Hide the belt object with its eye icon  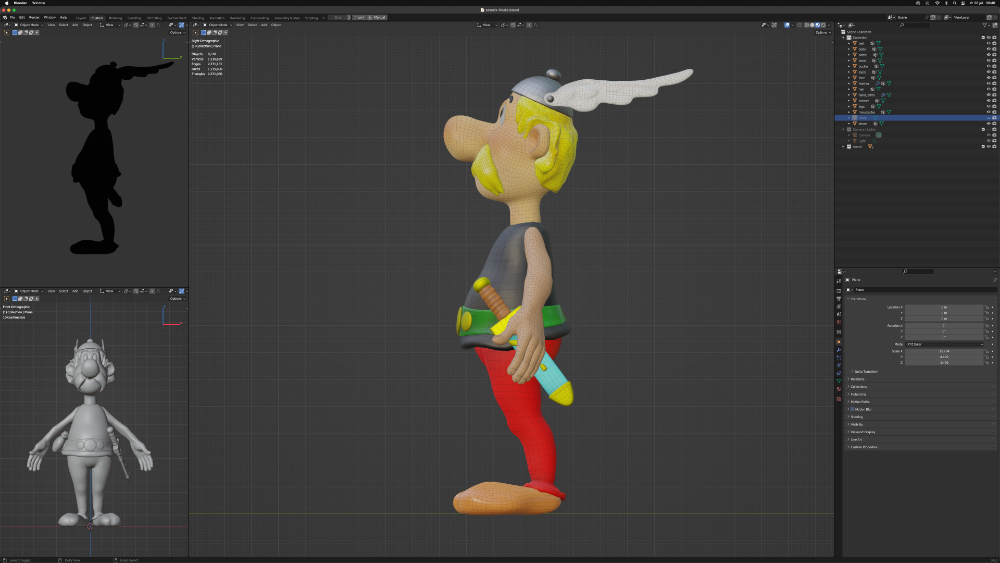[989, 43]
